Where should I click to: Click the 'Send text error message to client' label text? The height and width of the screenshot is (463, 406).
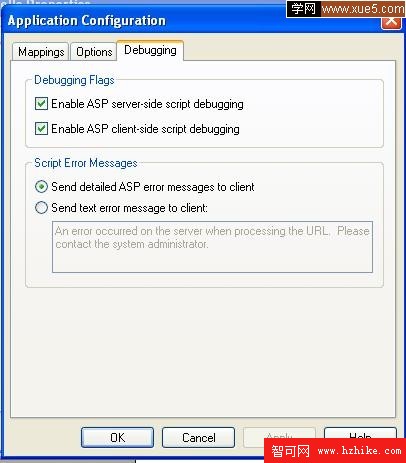129,208
